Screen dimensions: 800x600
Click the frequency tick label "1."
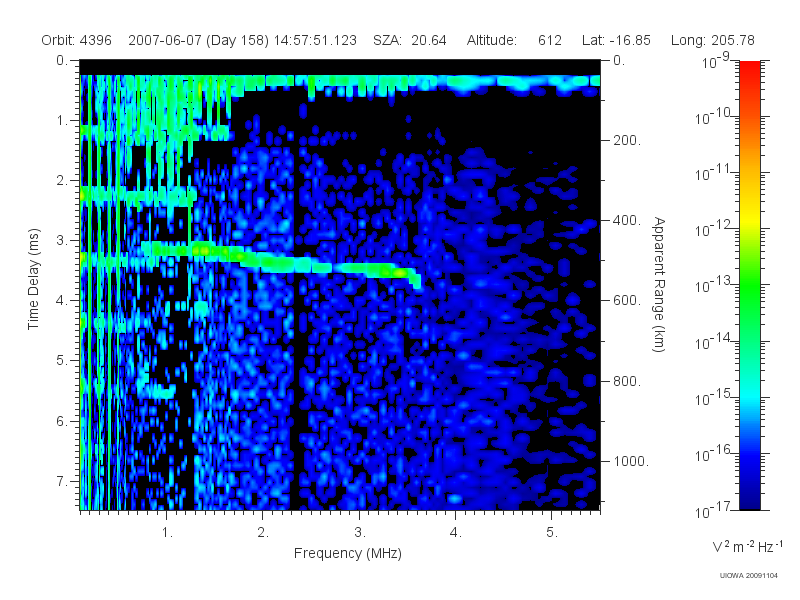coord(167,533)
